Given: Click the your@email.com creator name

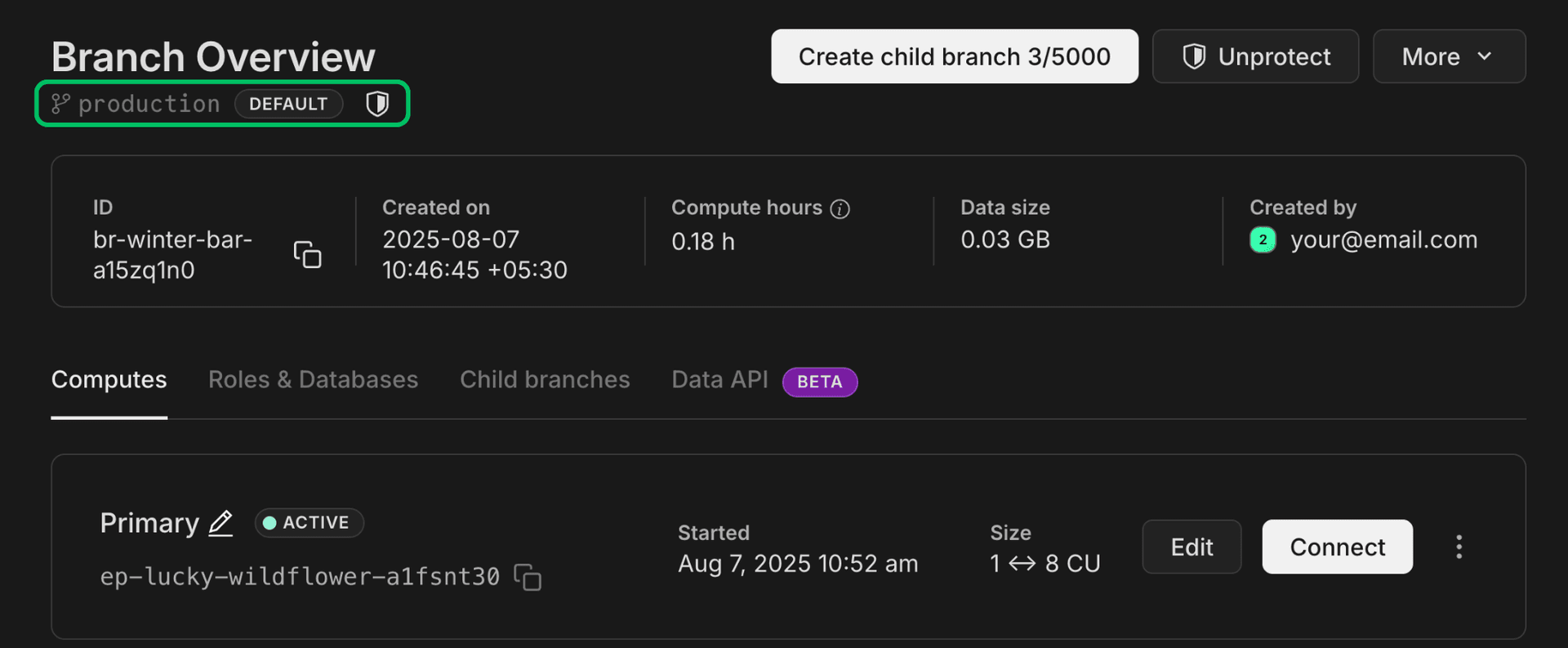Looking at the screenshot, I should pyautogui.click(x=1383, y=239).
